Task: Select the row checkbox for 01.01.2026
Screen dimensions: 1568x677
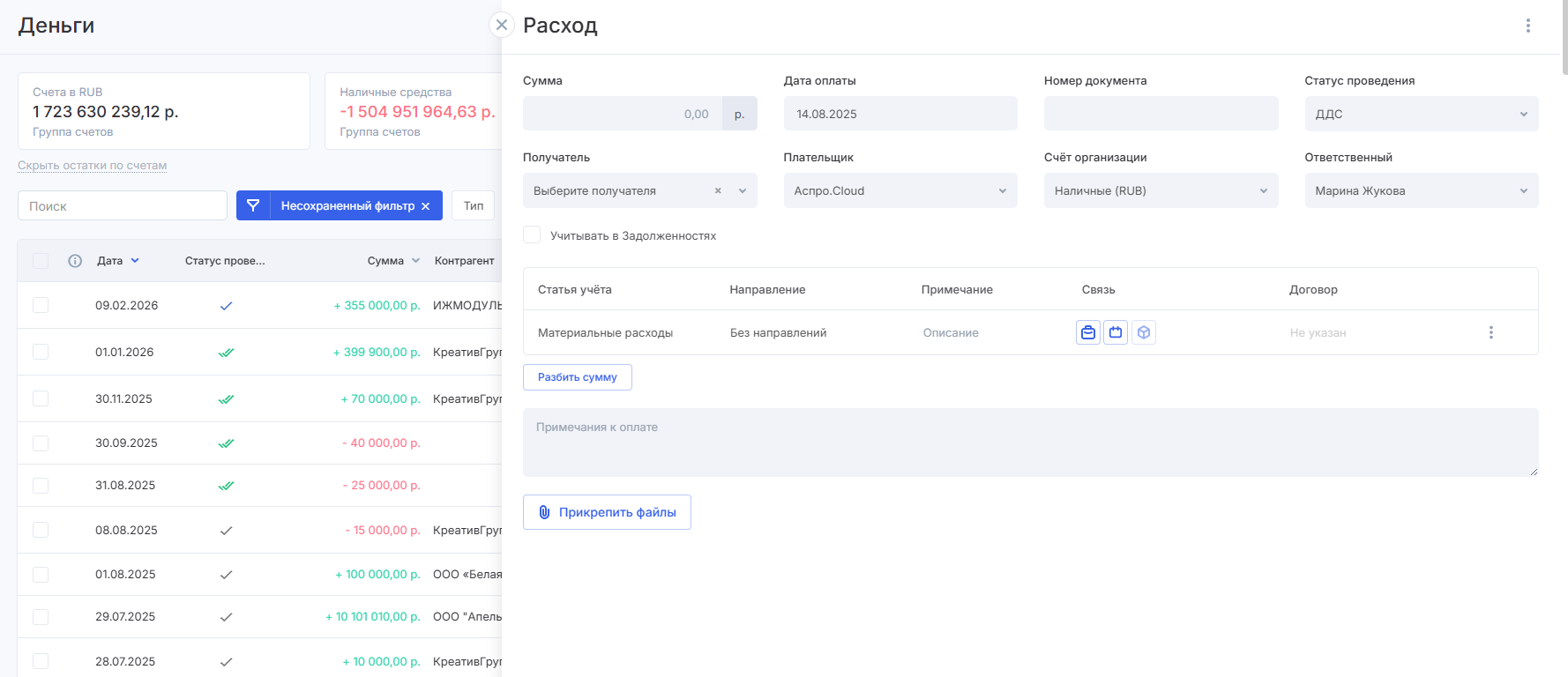Action: click(41, 352)
